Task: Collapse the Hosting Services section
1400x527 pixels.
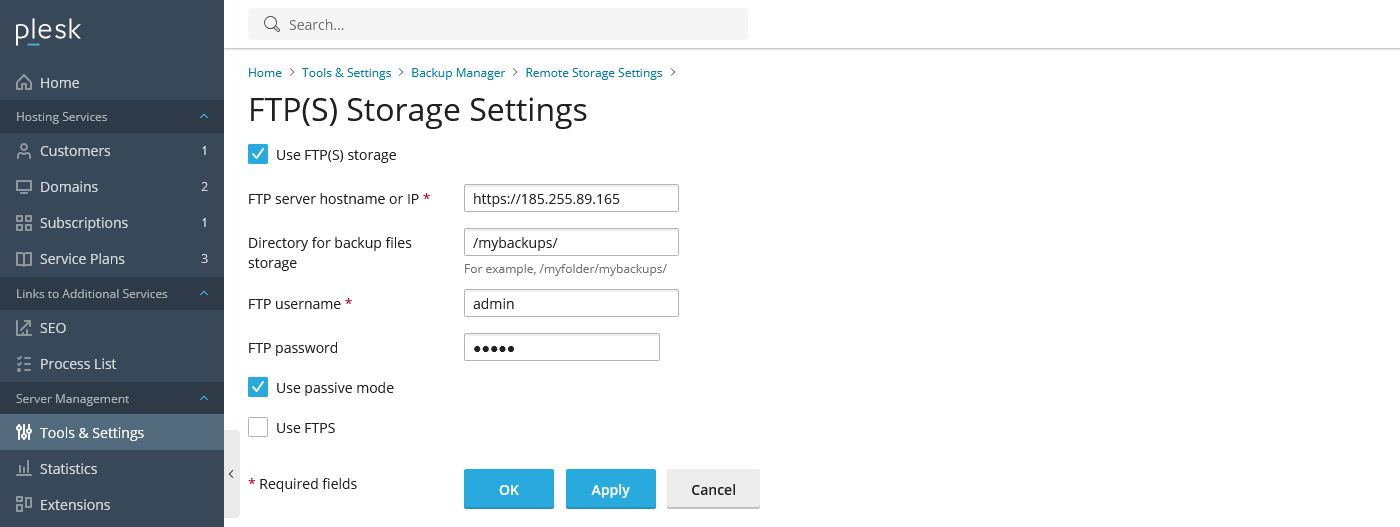Action: click(x=204, y=117)
